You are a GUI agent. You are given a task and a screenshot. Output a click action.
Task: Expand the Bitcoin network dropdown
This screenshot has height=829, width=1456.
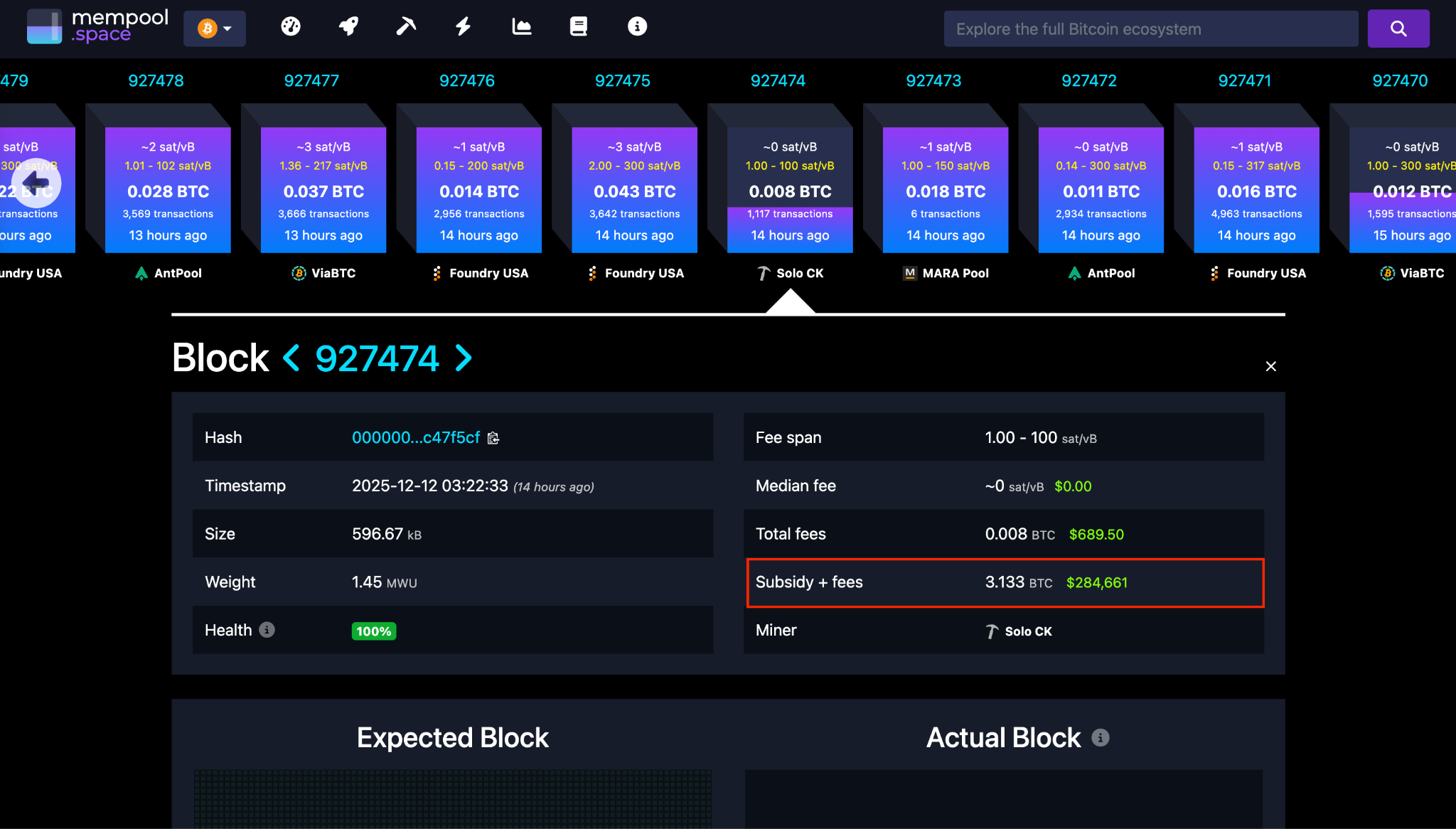coord(215,28)
